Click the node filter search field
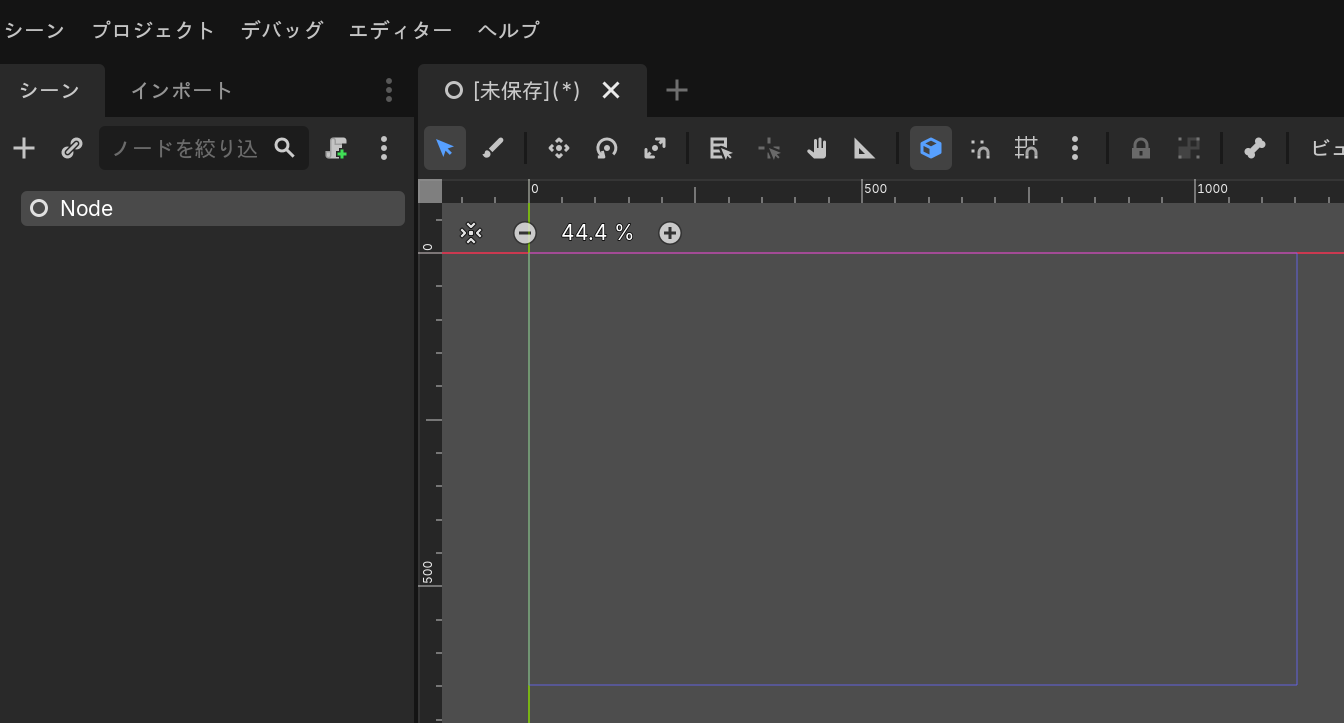The height and width of the screenshot is (723, 1344). 185,148
